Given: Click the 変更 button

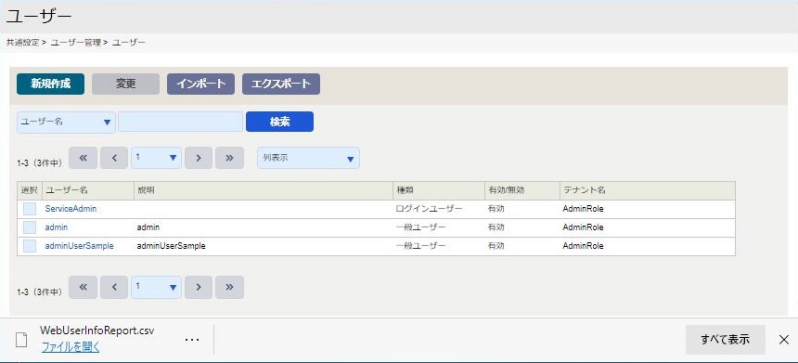Looking at the screenshot, I should click(x=126, y=84).
